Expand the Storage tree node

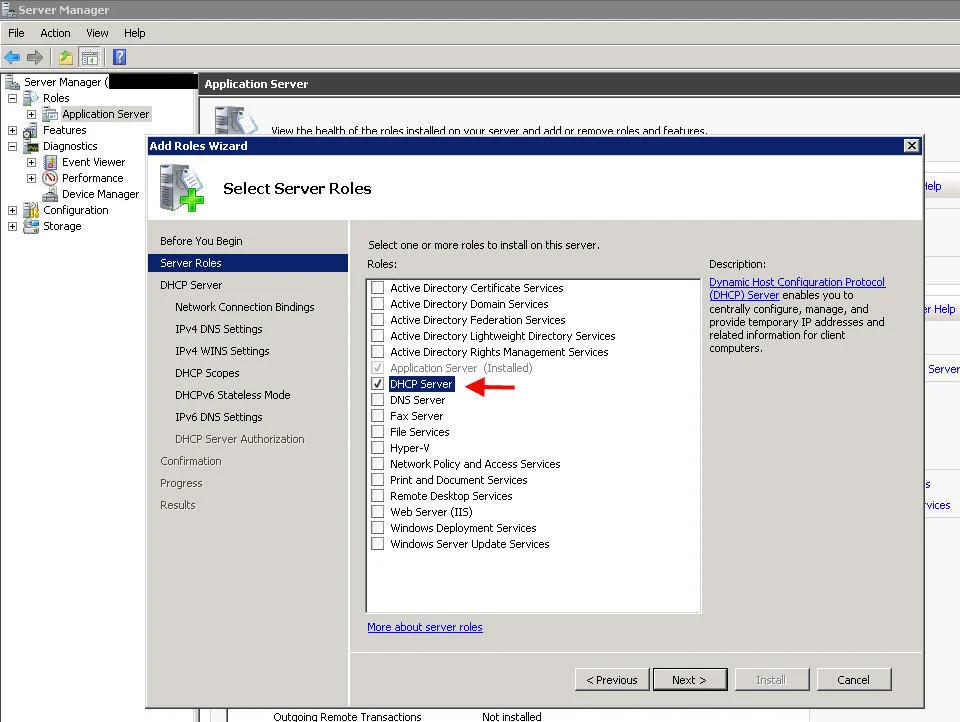(12, 226)
